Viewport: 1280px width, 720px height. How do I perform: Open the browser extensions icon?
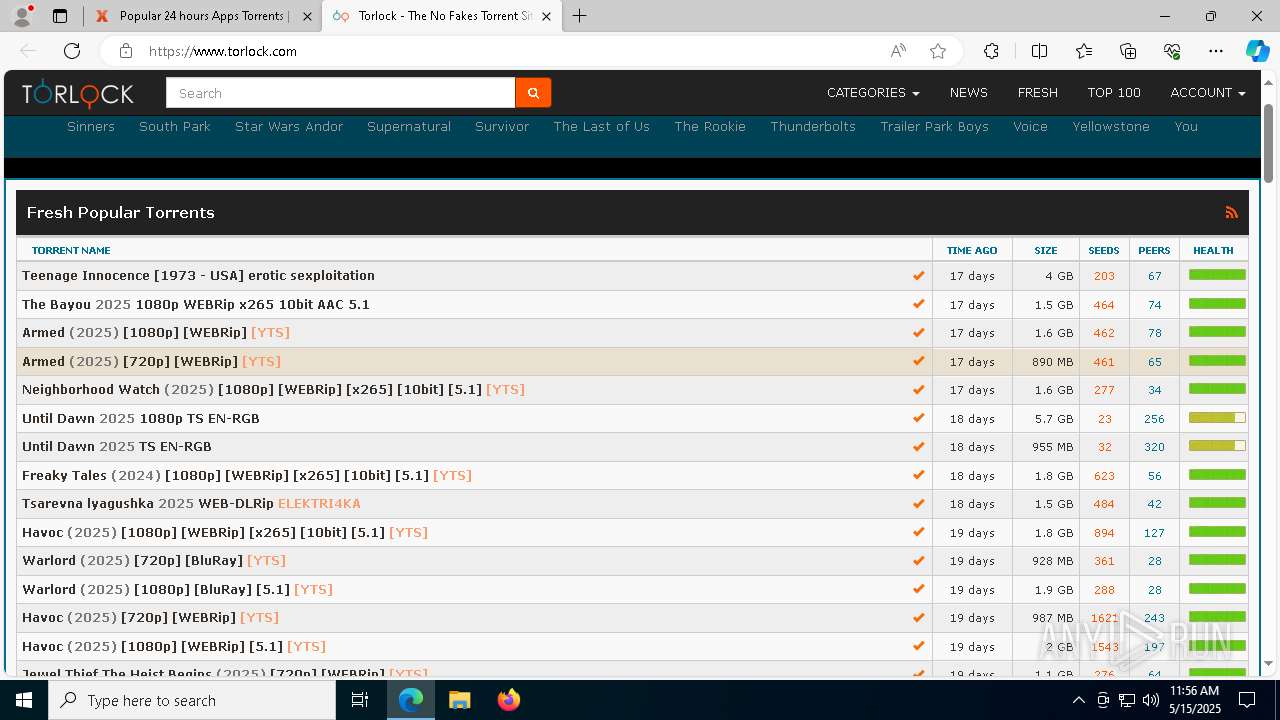pyautogui.click(x=991, y=51)
